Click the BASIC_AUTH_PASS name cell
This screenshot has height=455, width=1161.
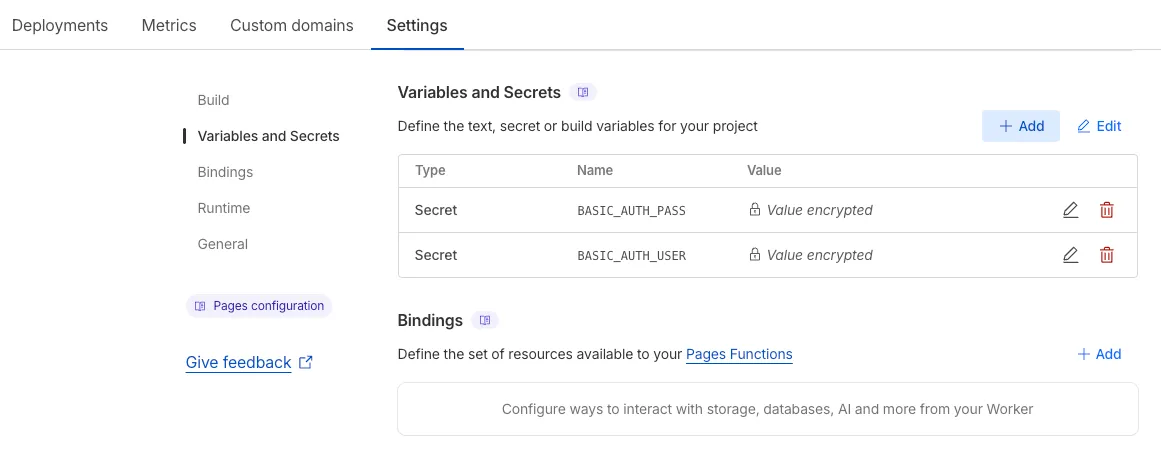tap(632, 211)
